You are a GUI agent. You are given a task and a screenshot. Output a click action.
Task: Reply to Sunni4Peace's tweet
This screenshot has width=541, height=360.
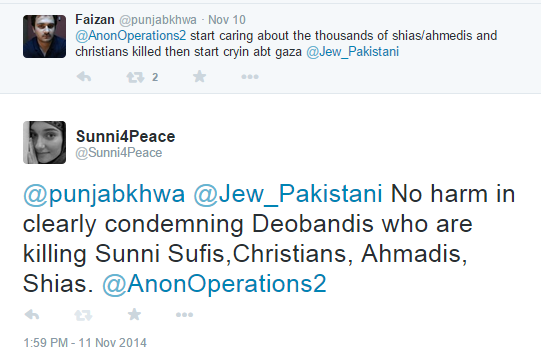[x=32, y=314]
